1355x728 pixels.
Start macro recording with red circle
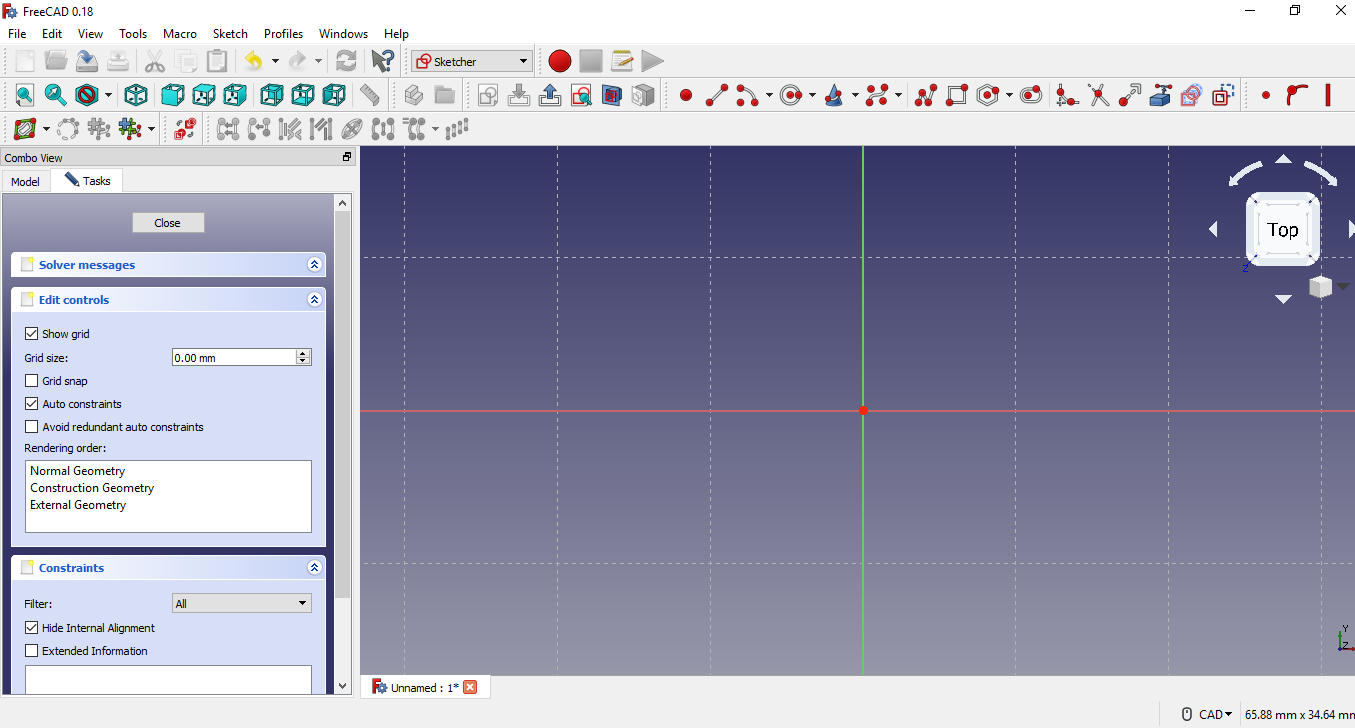pyautogui.click(x=560, y=61)
